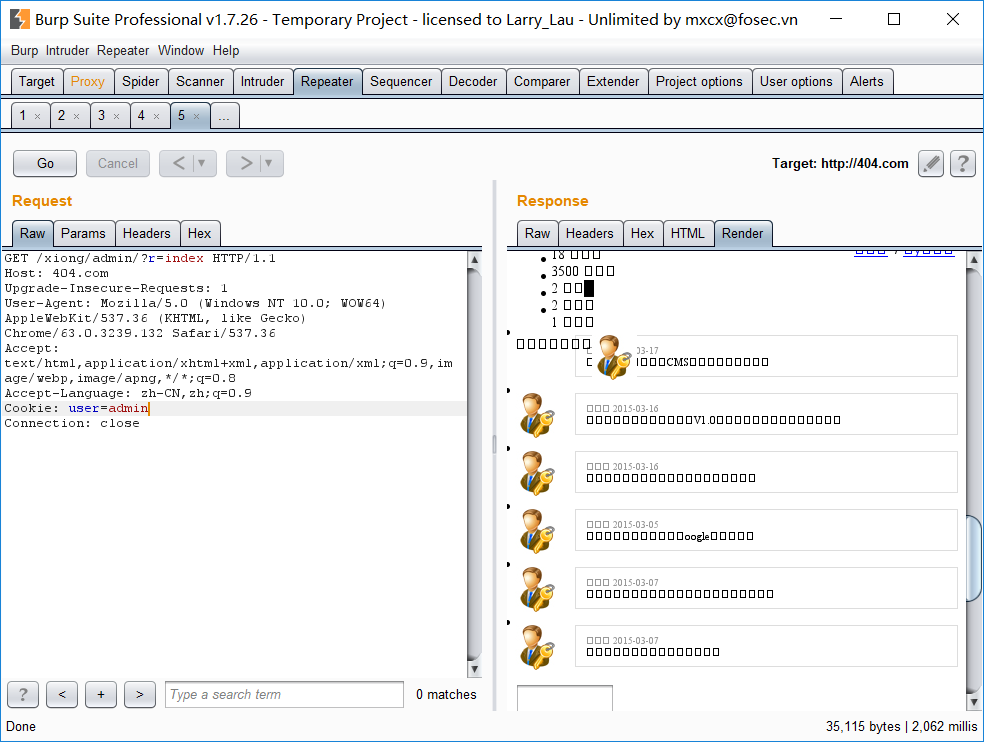Close Repeater tab 4 with its x
Viewport: 984px width, 742px height.
tap(157, 116)
